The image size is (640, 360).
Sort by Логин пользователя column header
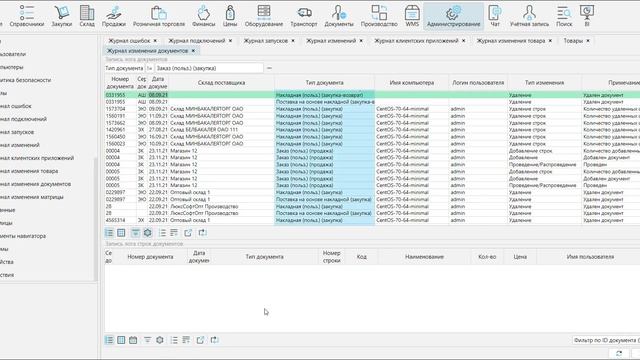(x=478, y=82)
